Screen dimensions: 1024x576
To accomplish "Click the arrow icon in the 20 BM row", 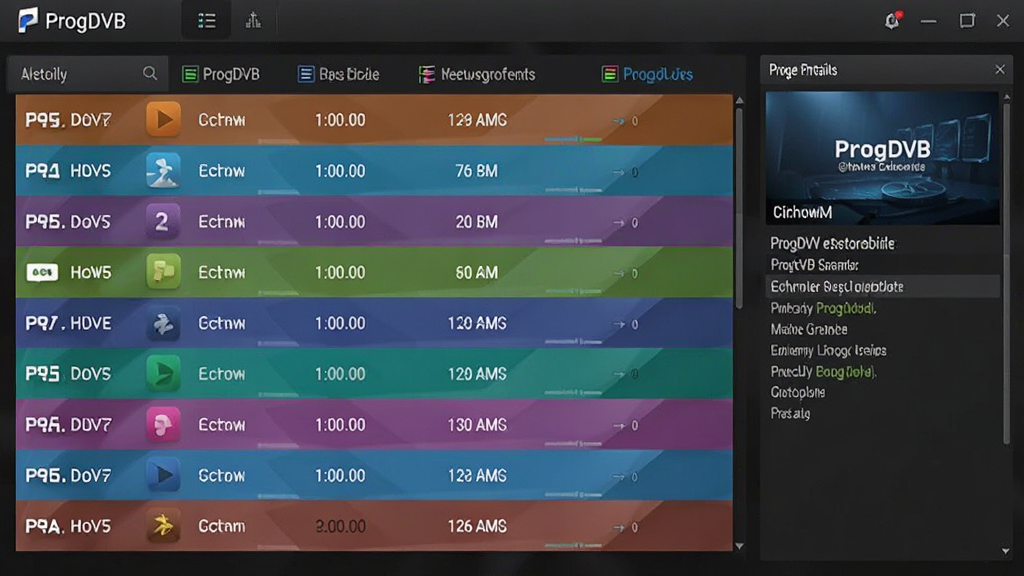I will (618, 223).
